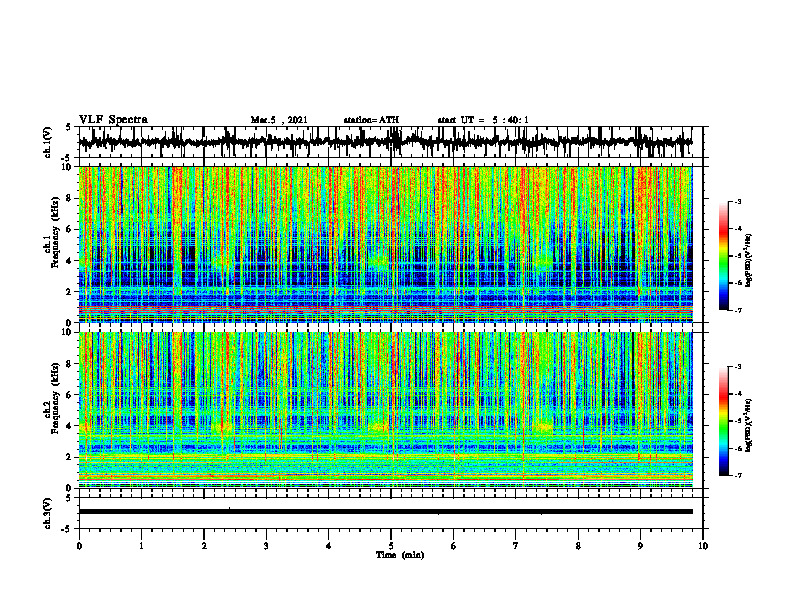Click the time axis tick label "1"
This screenshot has width=792, height=612.
click(141, 546)
